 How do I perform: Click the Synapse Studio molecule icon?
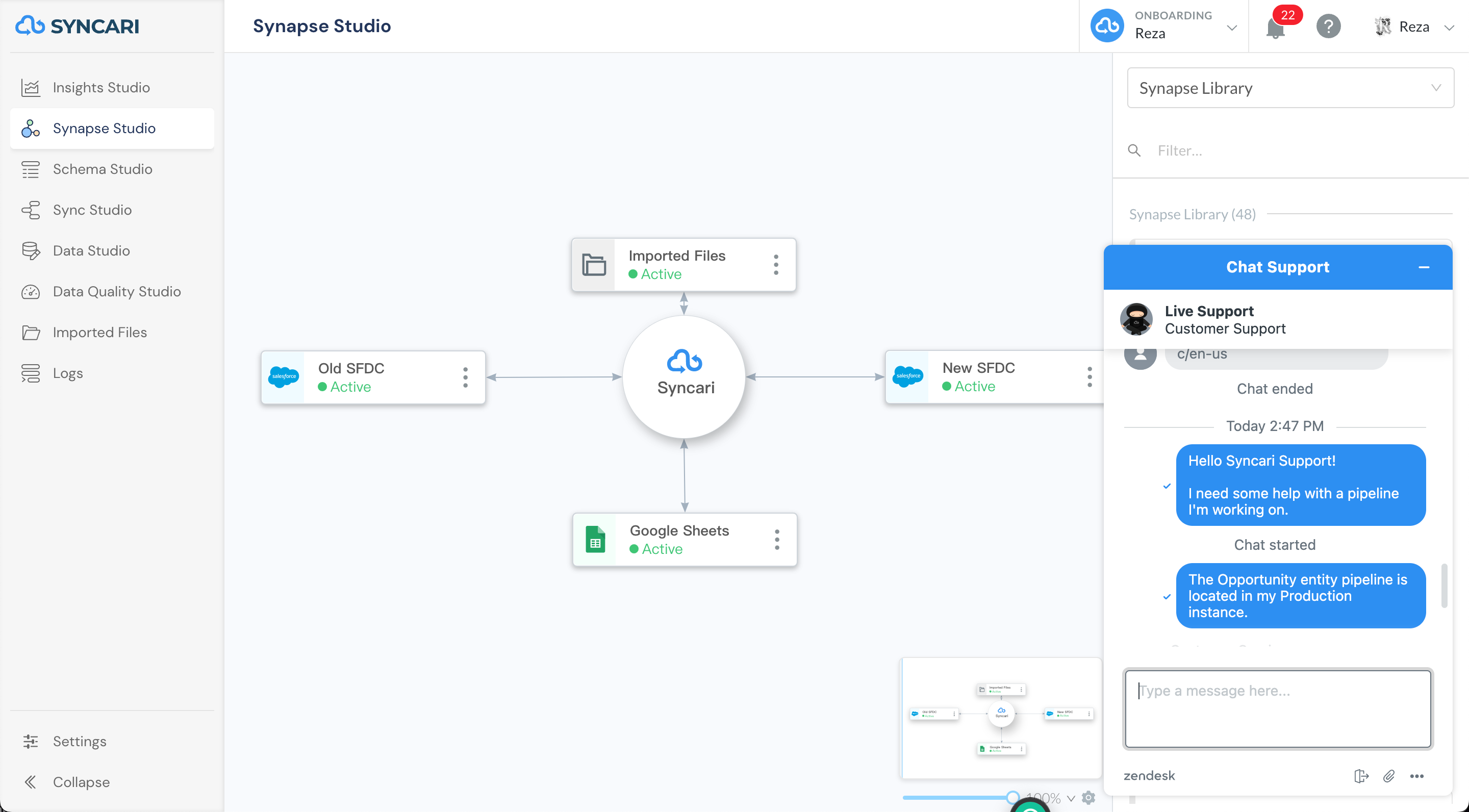(30, 129)
